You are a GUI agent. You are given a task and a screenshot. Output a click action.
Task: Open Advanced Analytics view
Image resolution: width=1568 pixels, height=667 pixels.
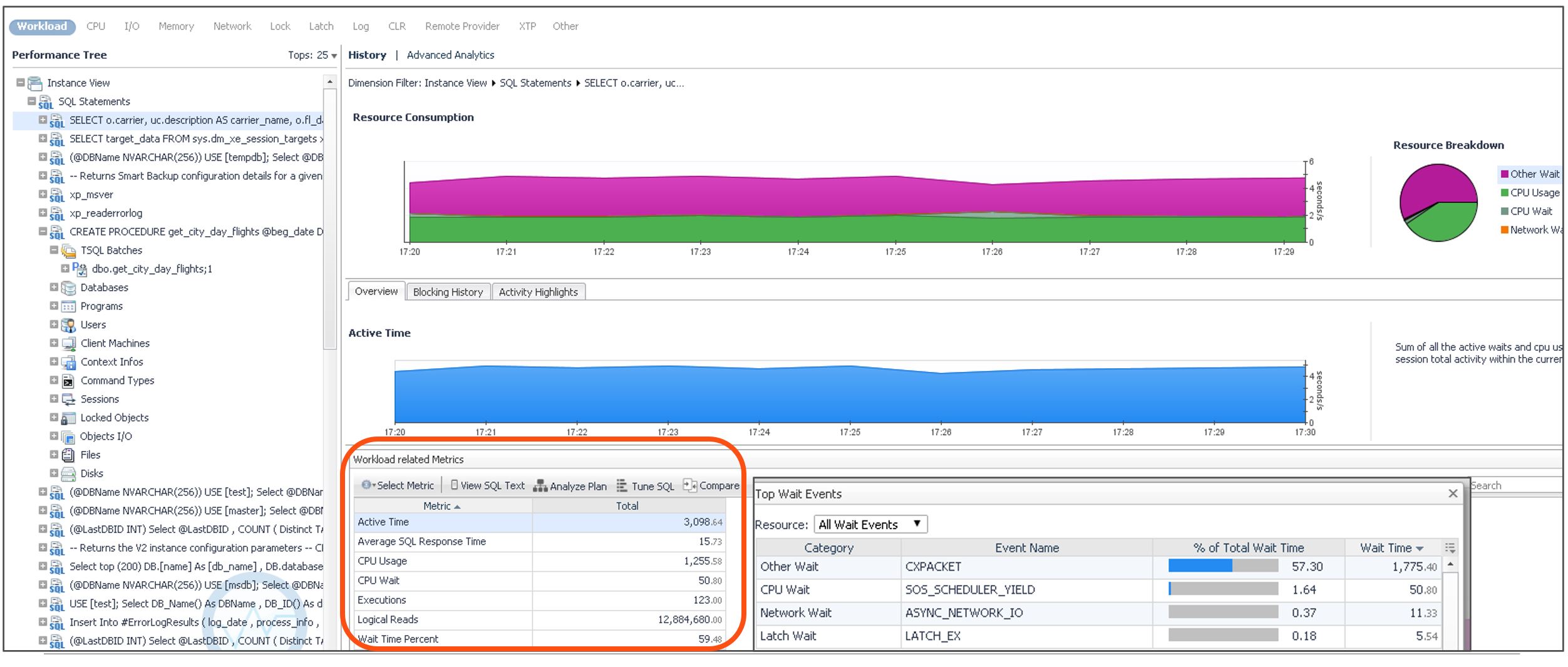[x=450, y=55]
